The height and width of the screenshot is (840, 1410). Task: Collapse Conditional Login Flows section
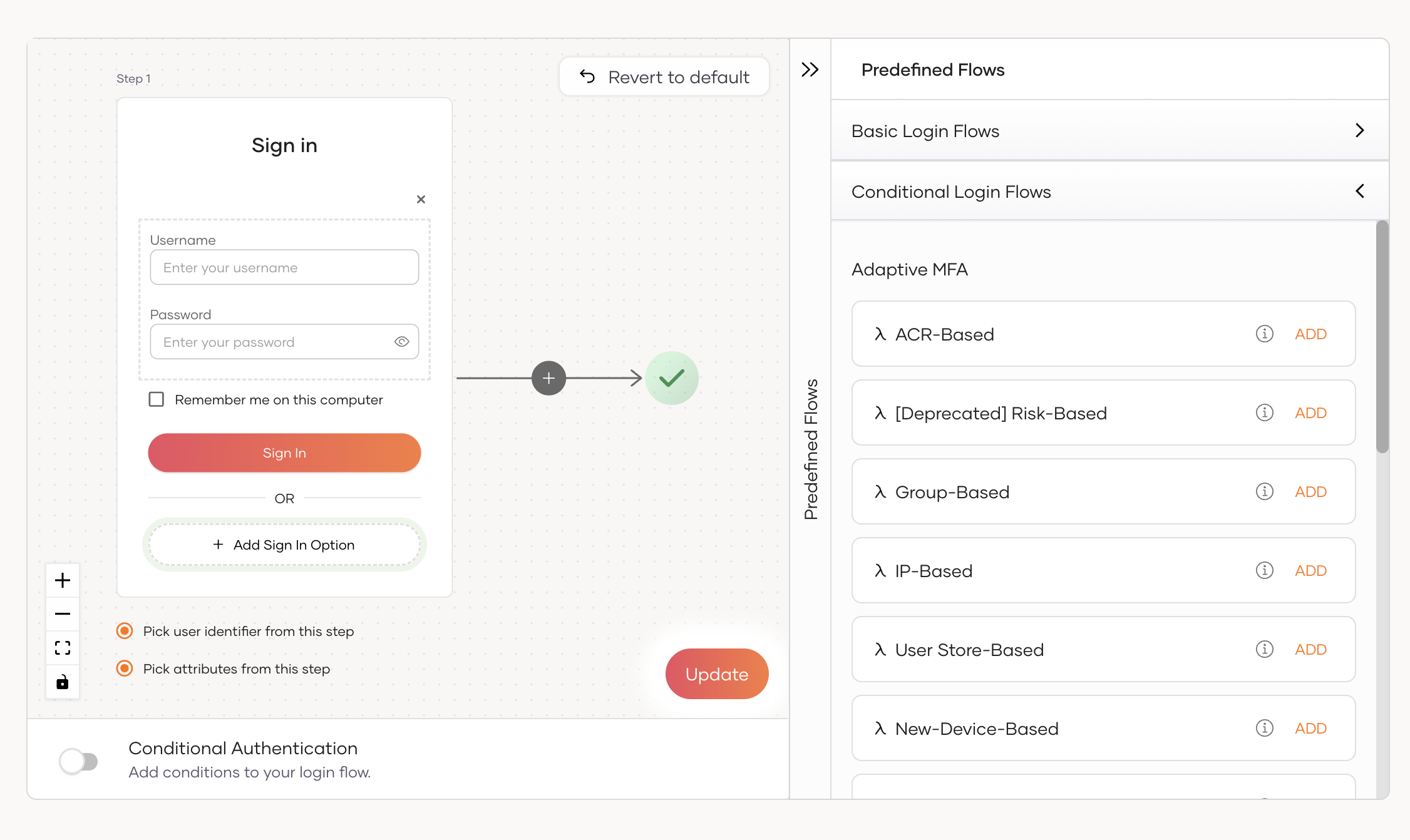click(x=1109, y=192)
